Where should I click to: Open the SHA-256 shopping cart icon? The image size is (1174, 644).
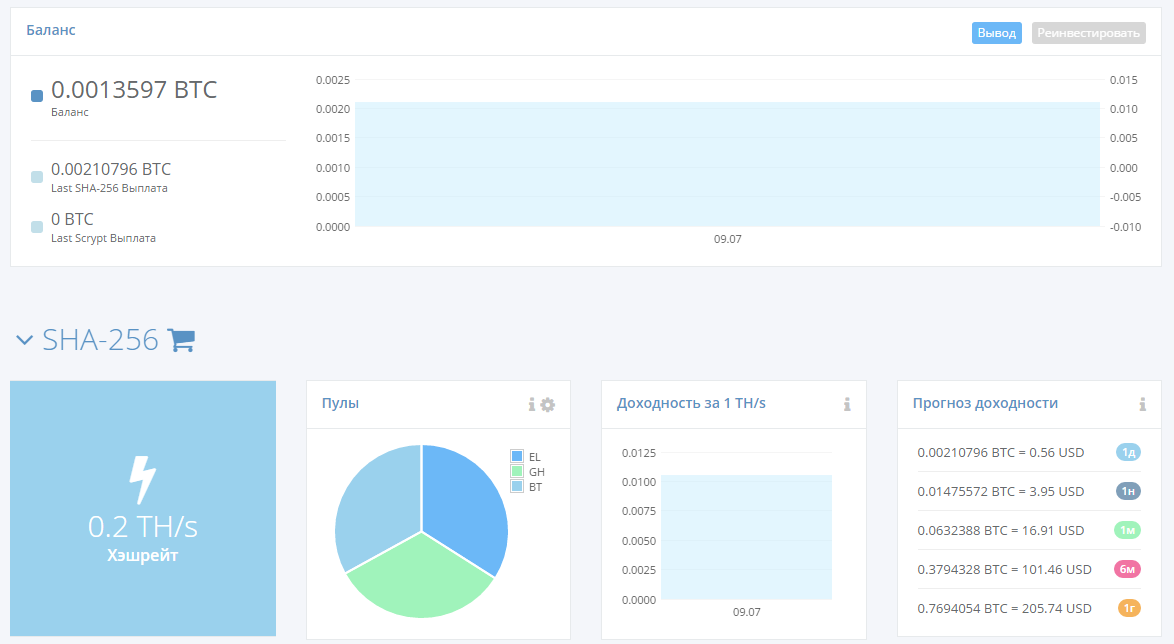(181, 340)
